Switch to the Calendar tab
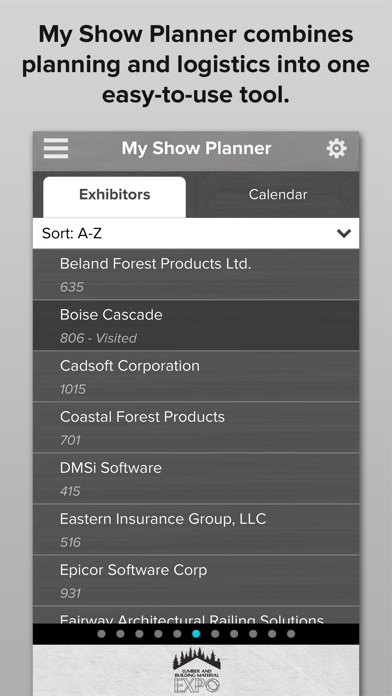This screenshot has width=392, height=696. pyautogui.click(x=278, y=194)
